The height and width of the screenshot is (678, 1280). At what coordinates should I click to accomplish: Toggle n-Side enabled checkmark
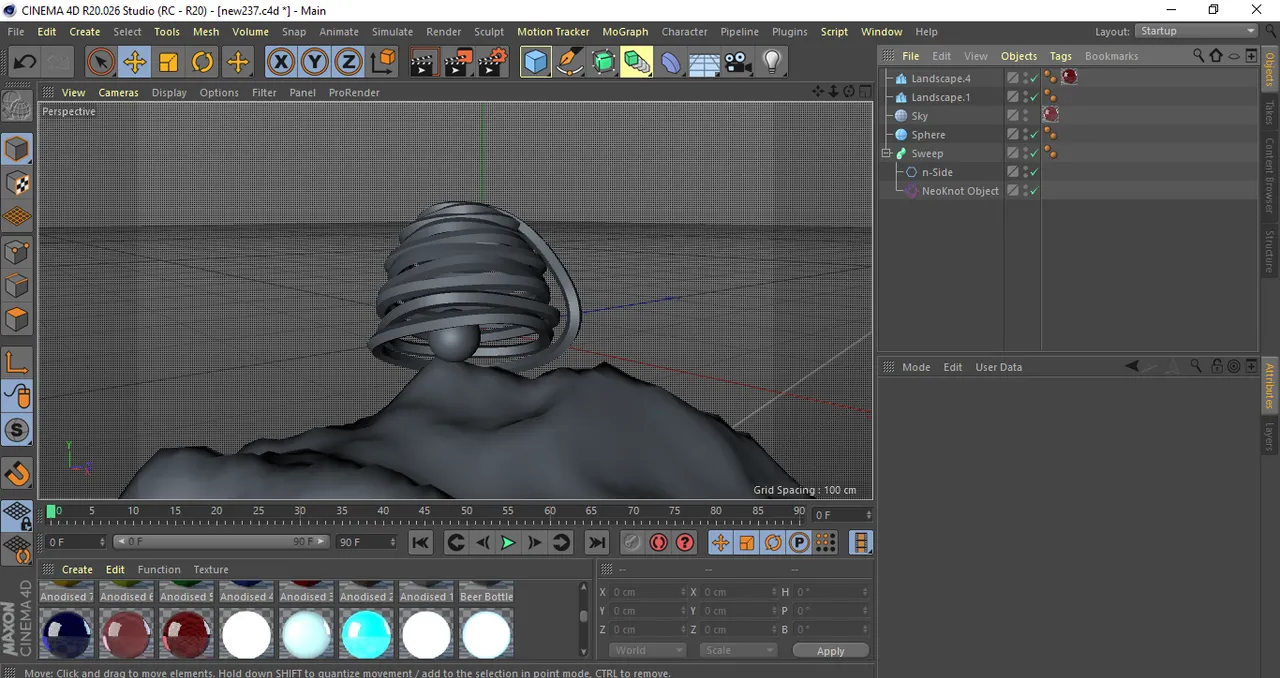[x=1034, y=172]
